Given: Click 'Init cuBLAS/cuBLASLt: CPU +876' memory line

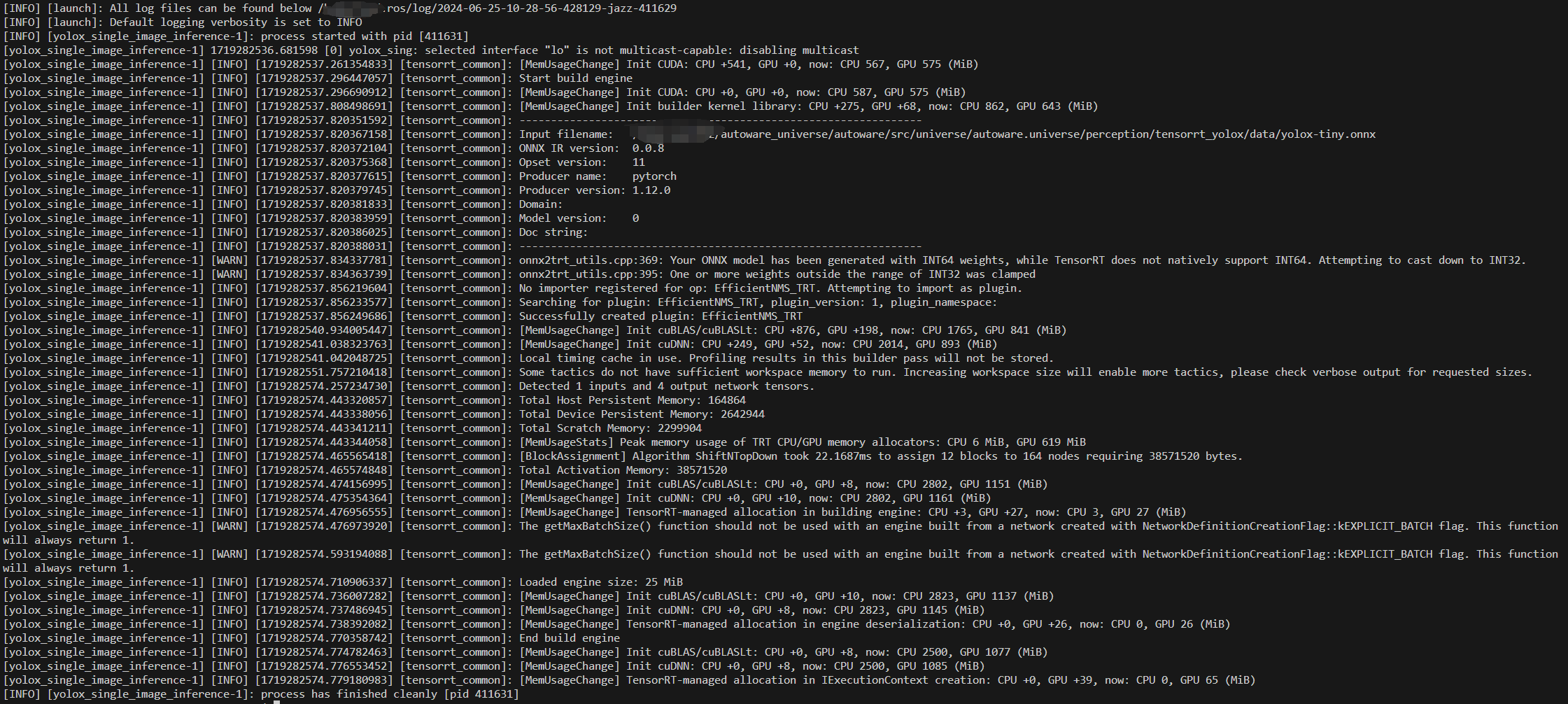Looking at the screenshot, I should coord(535,330).
